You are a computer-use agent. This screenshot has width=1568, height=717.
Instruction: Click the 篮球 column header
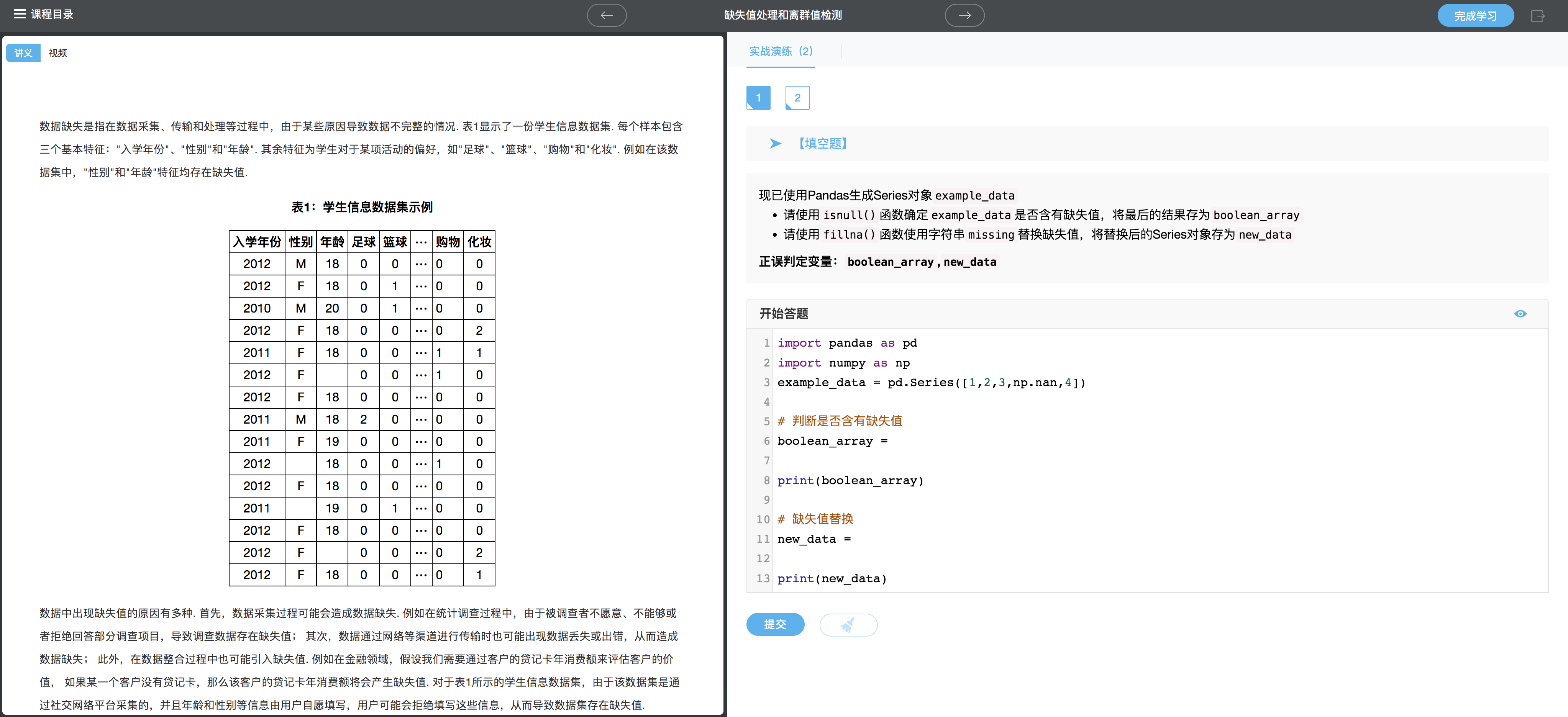click(x=395, y=242)
